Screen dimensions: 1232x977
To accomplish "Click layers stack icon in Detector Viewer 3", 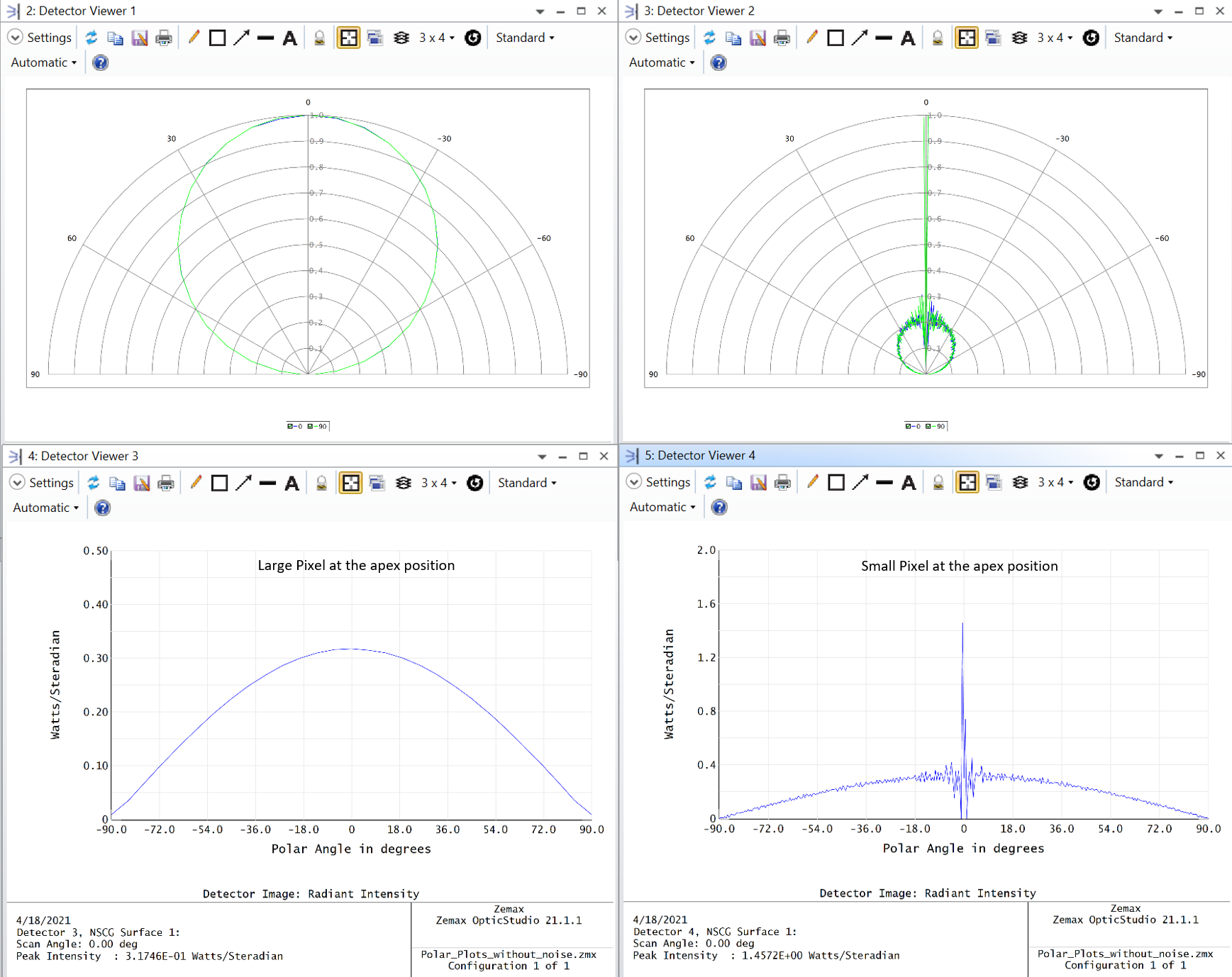I will coord(404,483).
